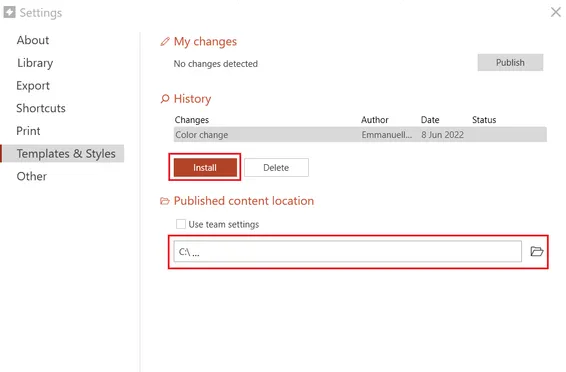Click the No changes detected text
This screenshot has height=372, width=566.
point(215,64)
